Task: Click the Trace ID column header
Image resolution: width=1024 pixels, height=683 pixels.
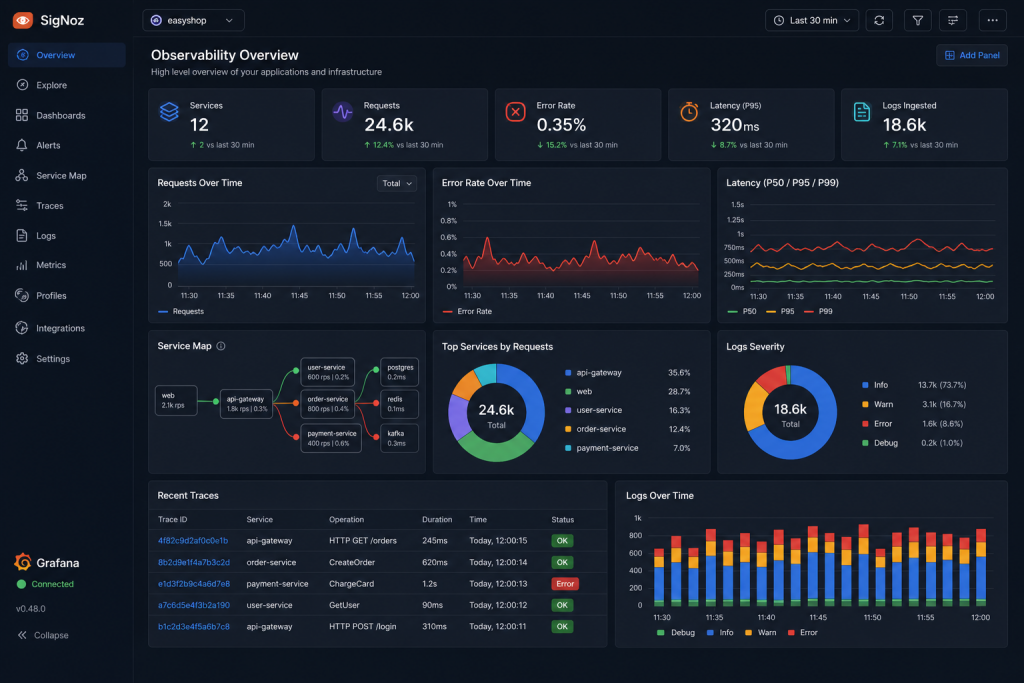Action: click(172, 520)
